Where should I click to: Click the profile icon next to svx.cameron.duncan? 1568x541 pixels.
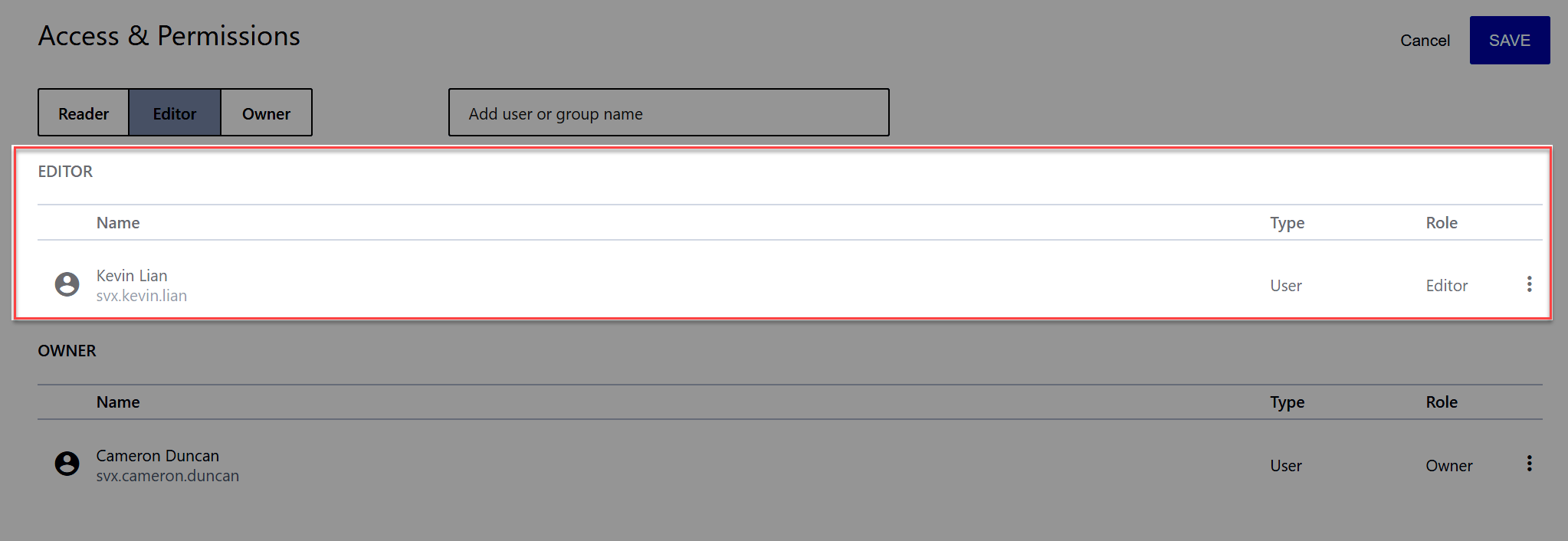(x=67, y=464)
